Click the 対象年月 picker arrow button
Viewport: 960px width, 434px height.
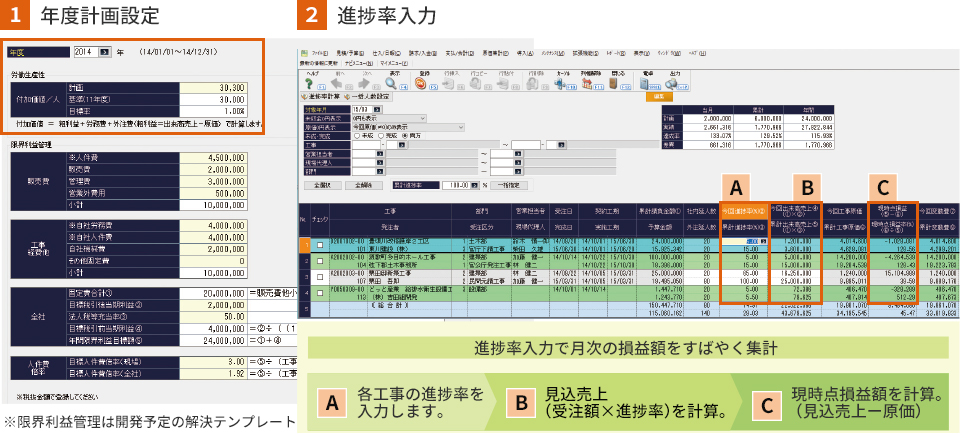377,110
